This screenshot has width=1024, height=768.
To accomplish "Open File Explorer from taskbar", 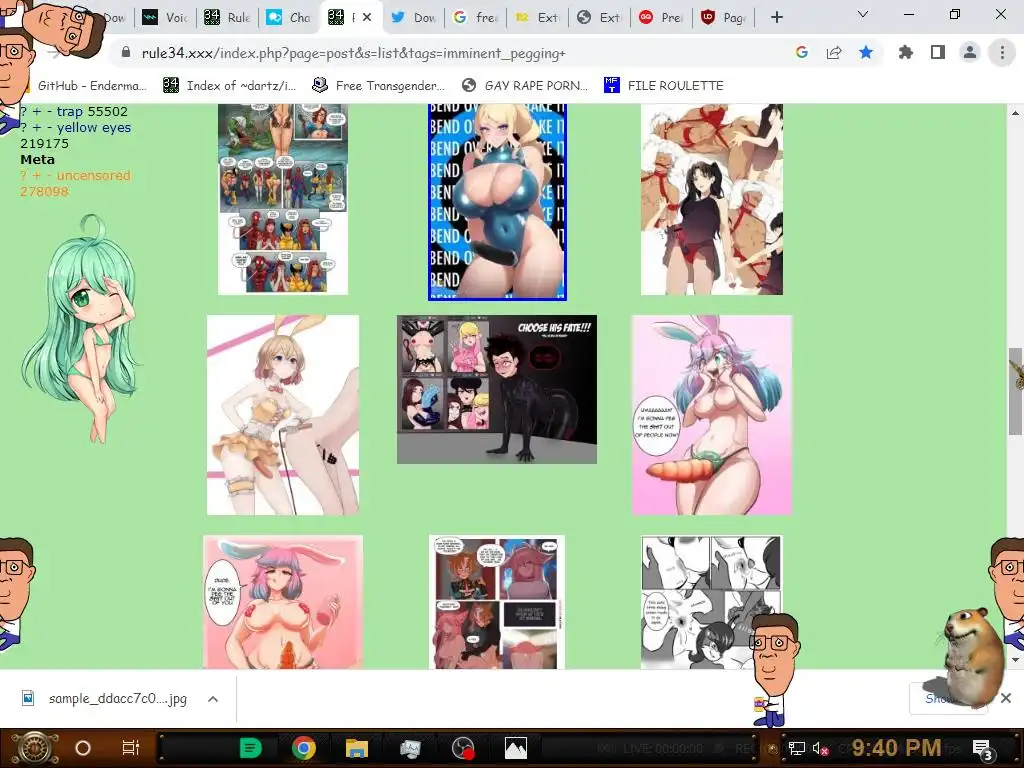I will (x=357, y=748).
